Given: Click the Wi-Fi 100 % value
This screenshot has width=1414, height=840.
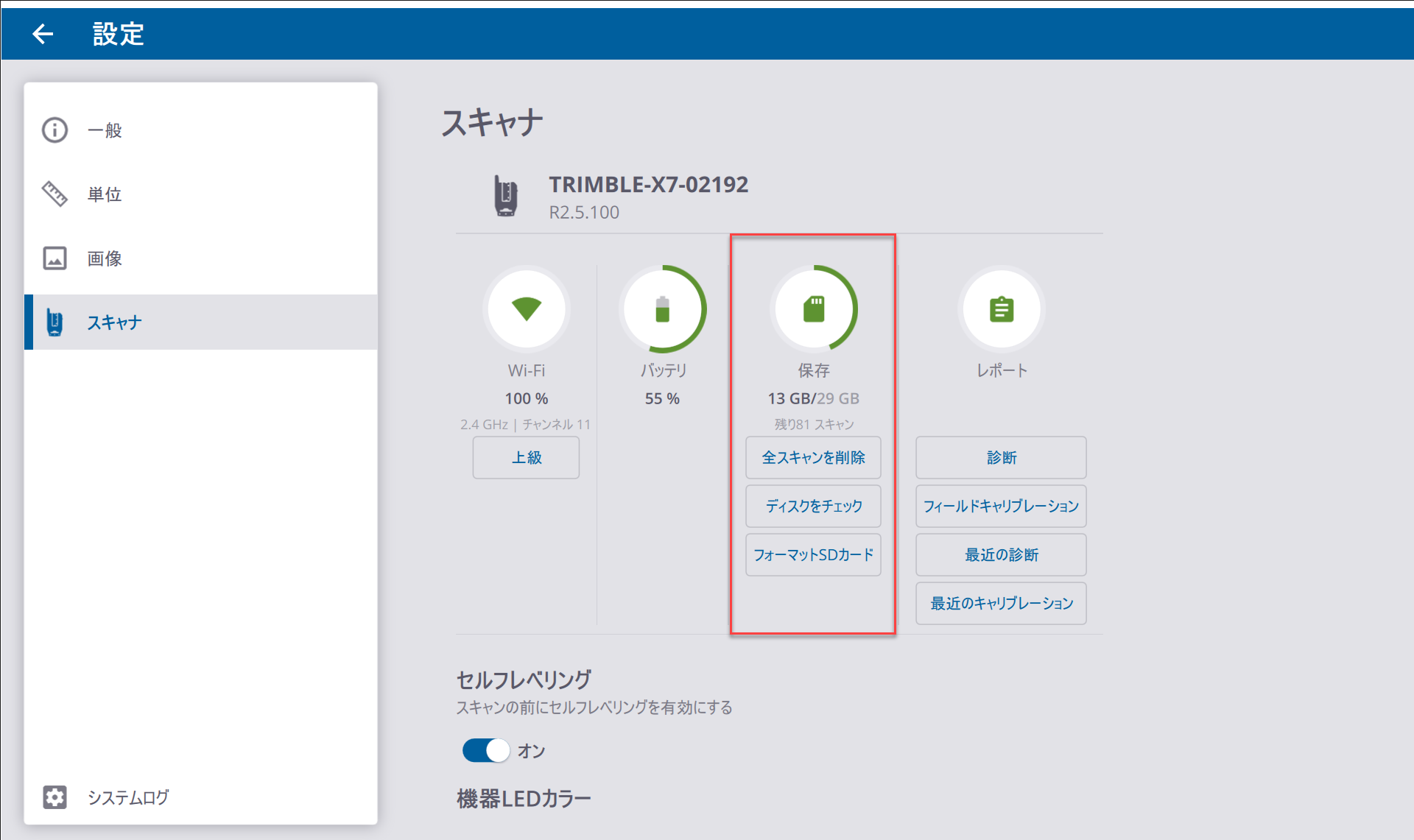Looking at the screenshot, I should pos(527,398).
